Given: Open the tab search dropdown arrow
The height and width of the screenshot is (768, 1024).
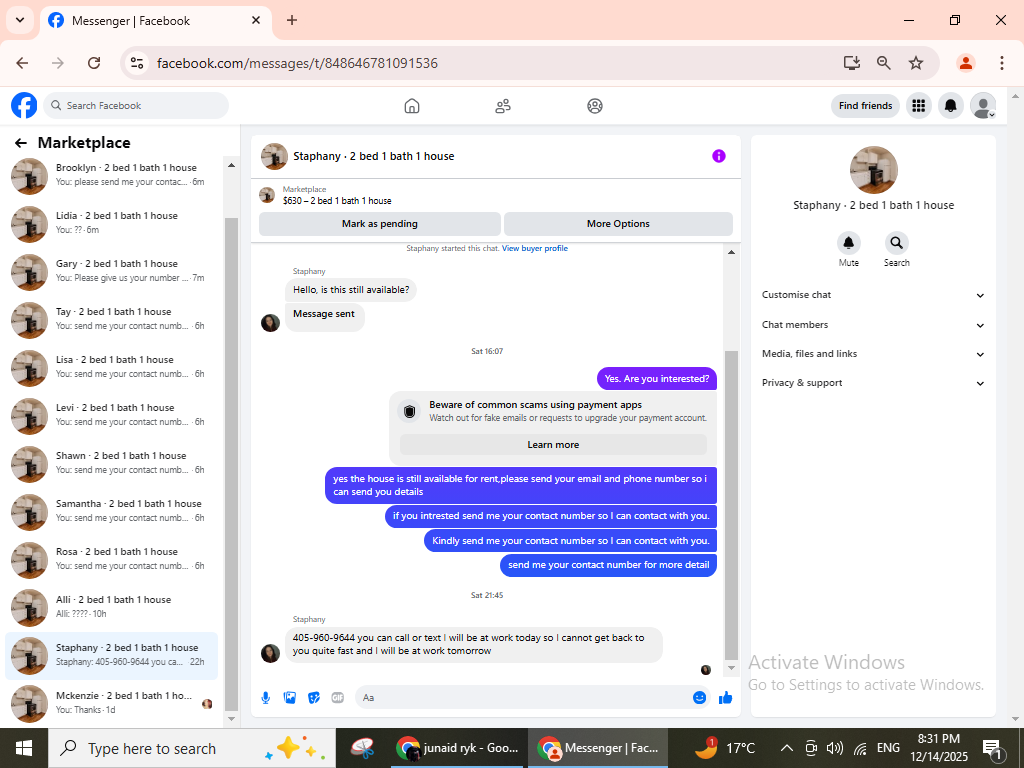Looking at the screenshot, I should click(20, 20).
